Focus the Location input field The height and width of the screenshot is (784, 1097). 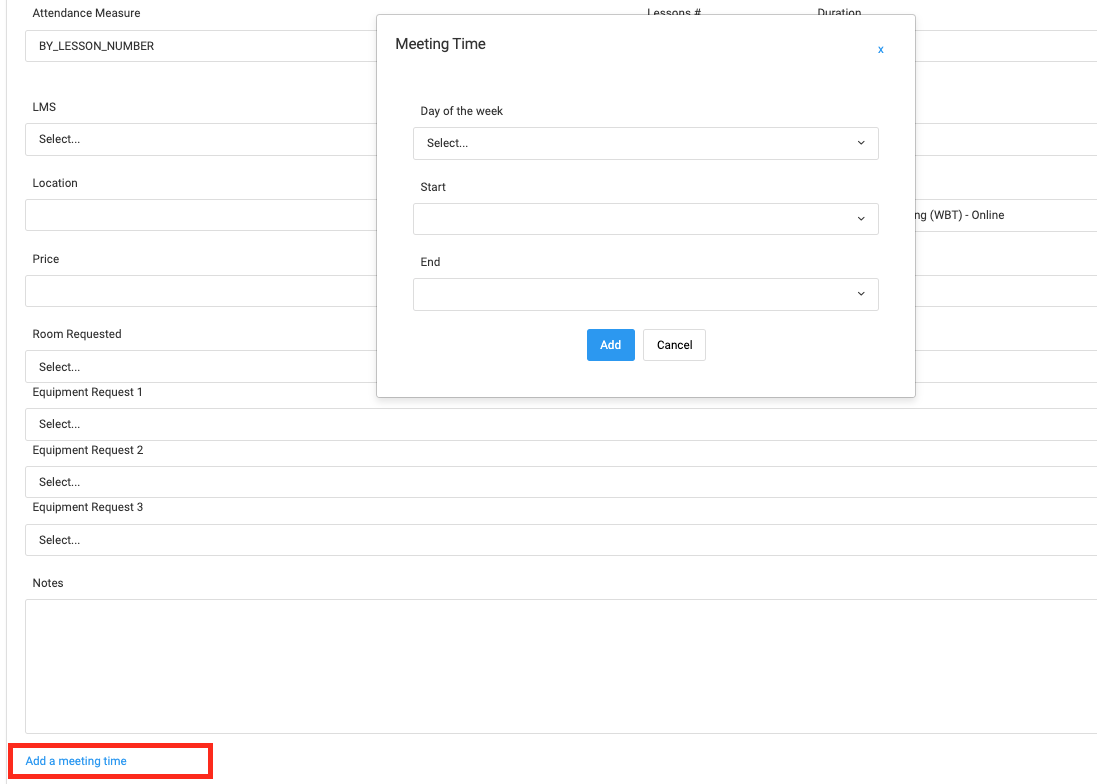200,215
